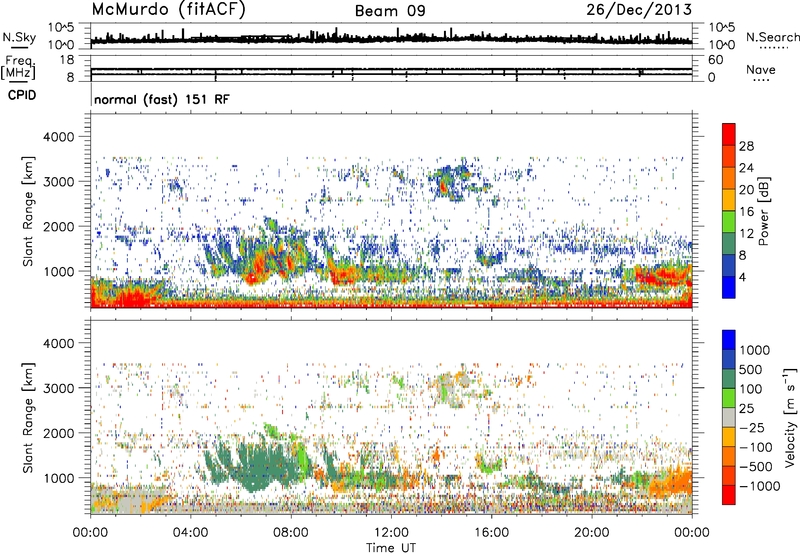
Task: Click the blue top of velocity colorbar
Action: point(729,340)
